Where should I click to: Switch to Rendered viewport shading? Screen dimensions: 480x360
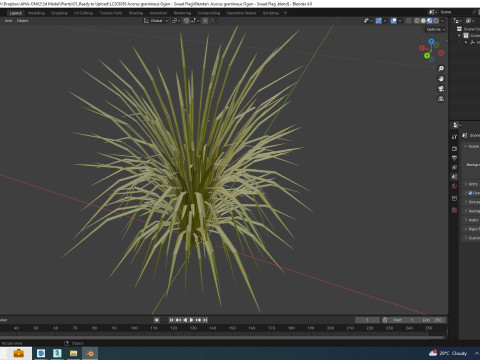(x=436, y=21)
